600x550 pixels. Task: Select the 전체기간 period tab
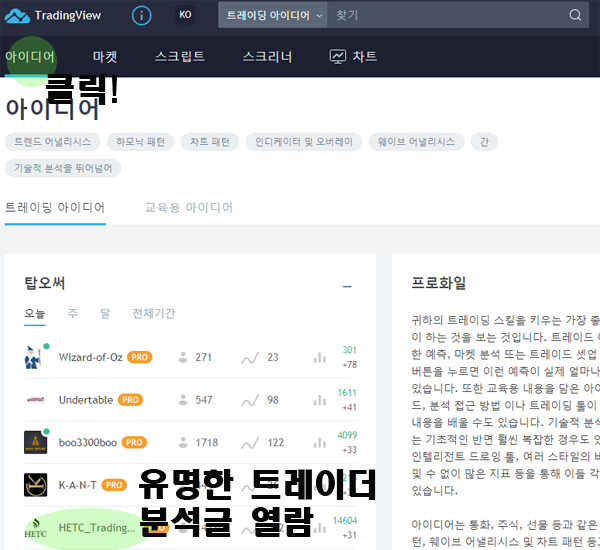click(x=154, y=313)
